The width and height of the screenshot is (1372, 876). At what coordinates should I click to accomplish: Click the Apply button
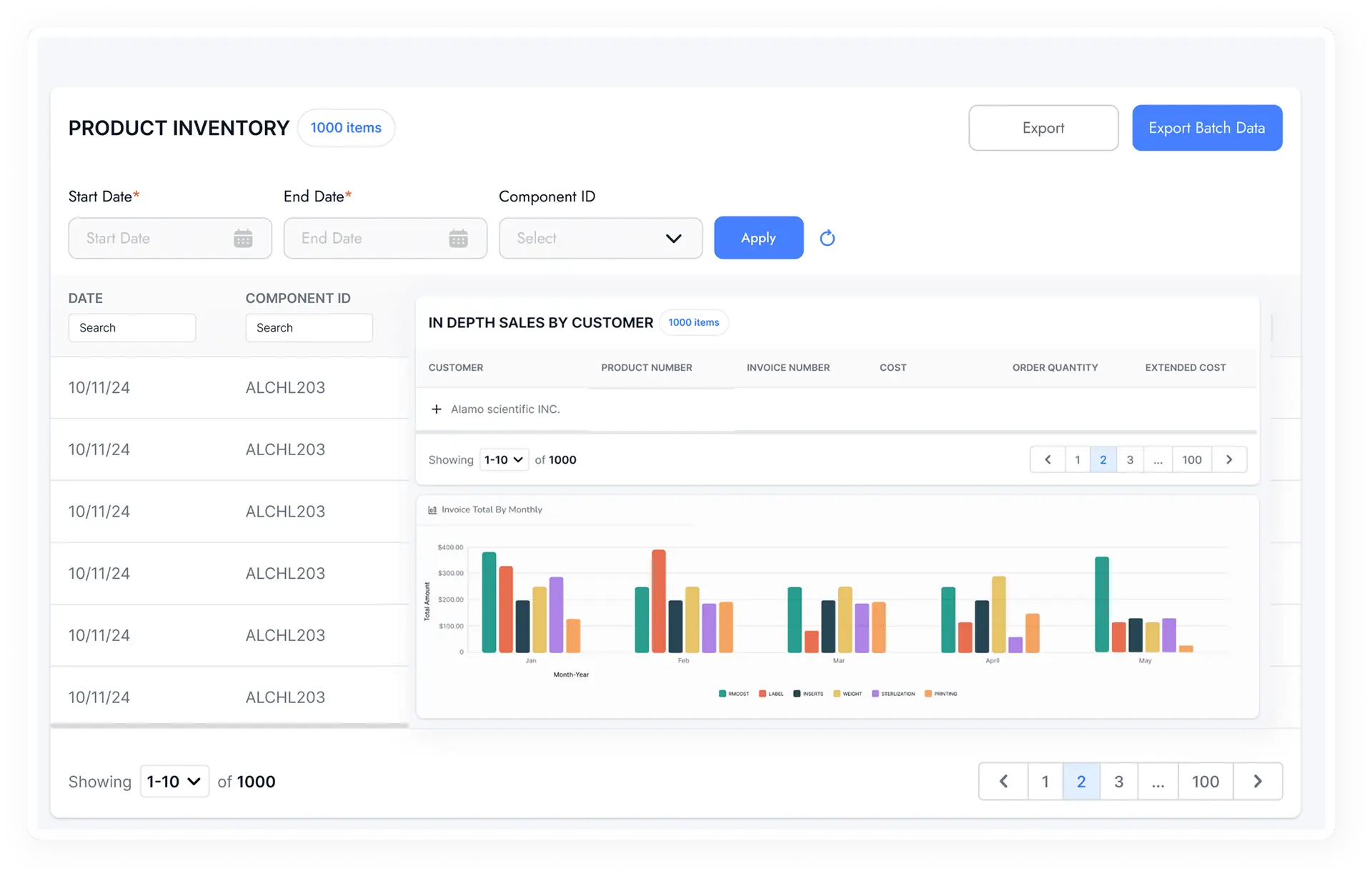tap(758, 237)
